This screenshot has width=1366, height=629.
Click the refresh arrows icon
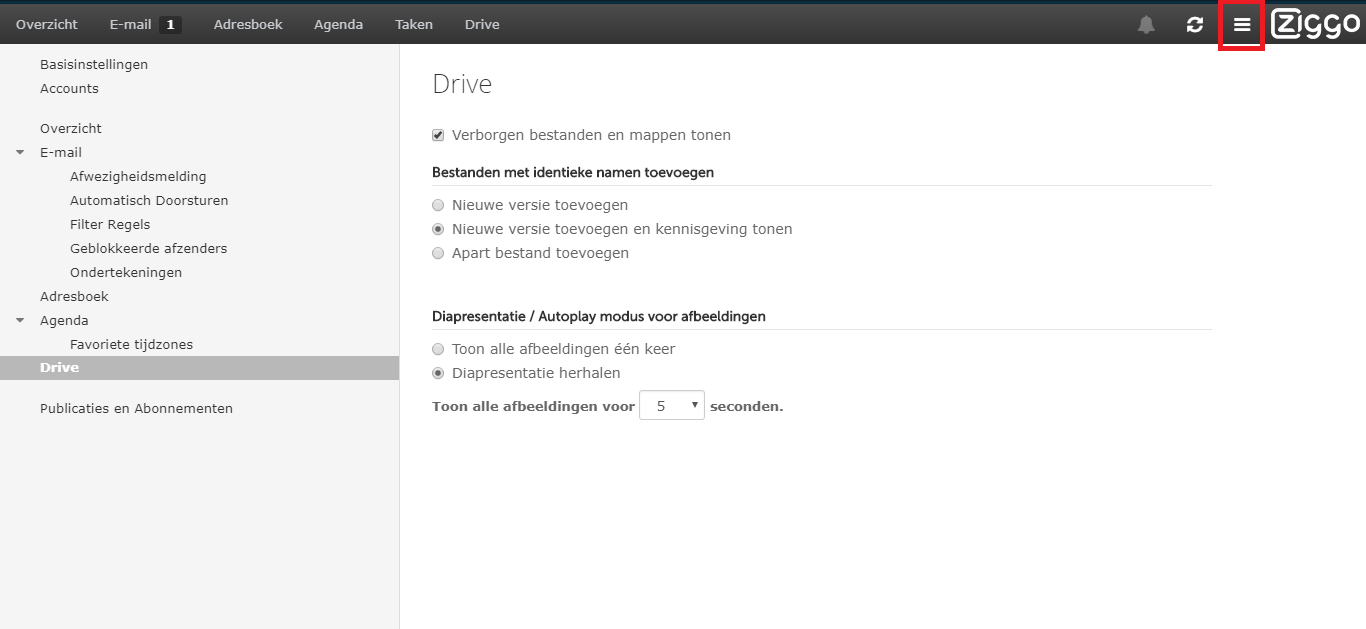(x=1194, y=25)
